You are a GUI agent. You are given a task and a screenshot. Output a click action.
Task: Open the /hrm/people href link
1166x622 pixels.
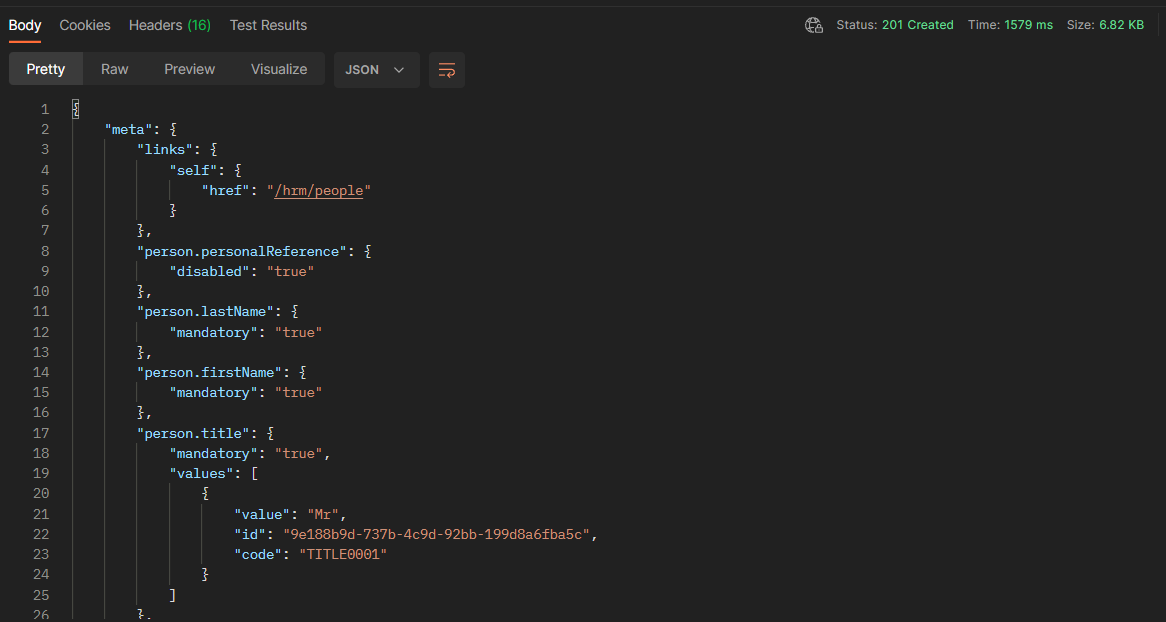pos(318,190)
